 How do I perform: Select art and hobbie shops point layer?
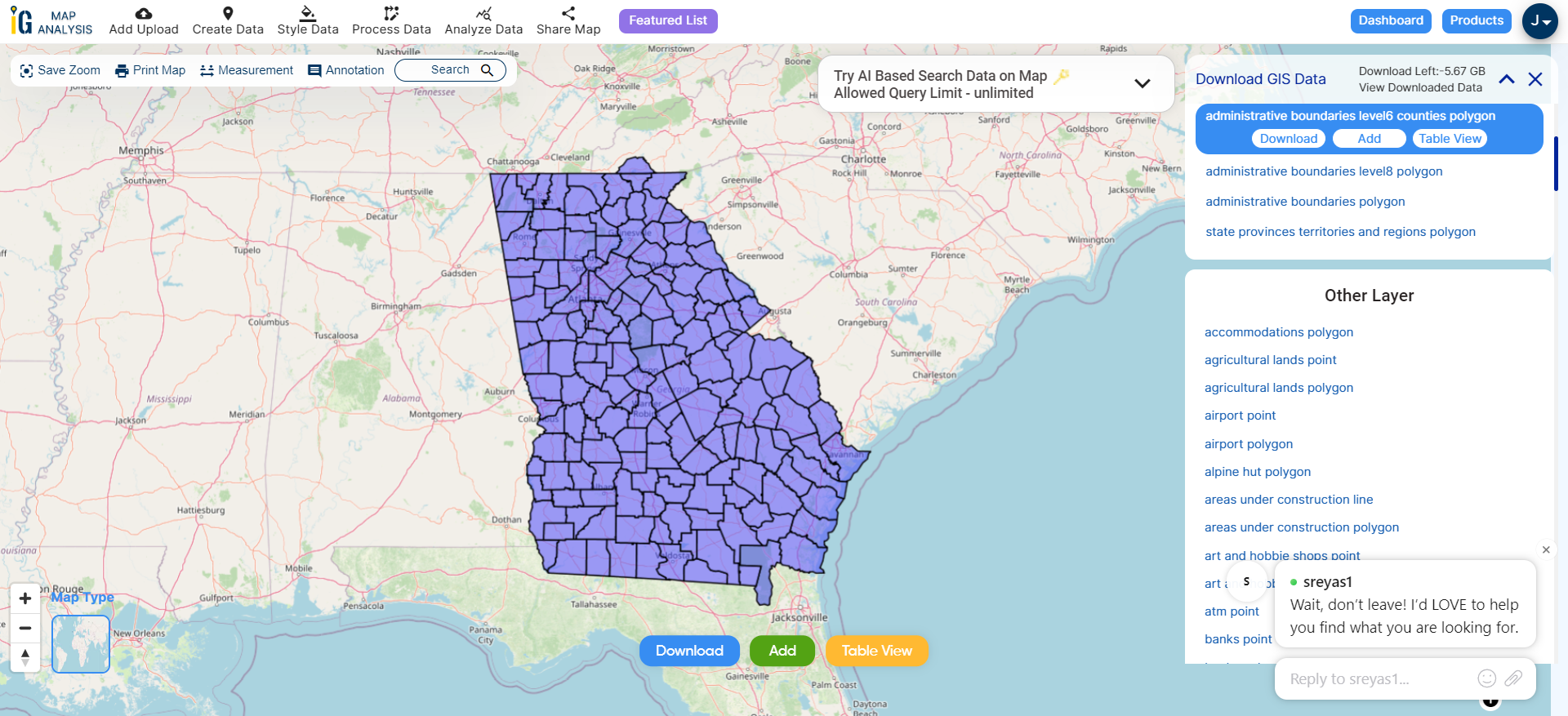tap(1282, 555)
